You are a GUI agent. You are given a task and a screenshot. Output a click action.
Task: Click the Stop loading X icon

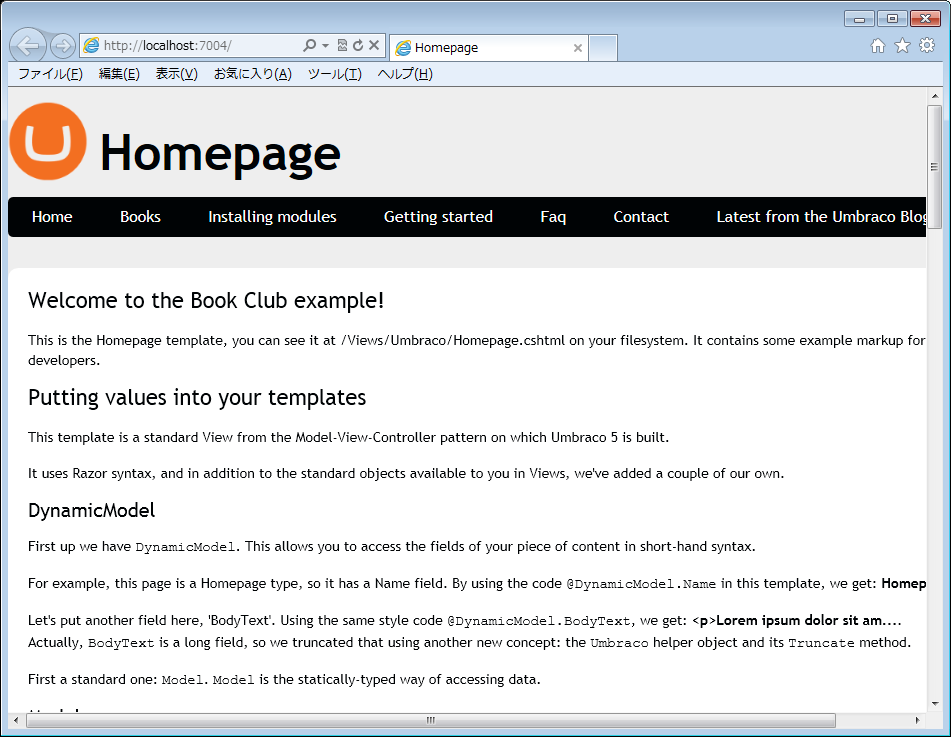coord(374,46)
